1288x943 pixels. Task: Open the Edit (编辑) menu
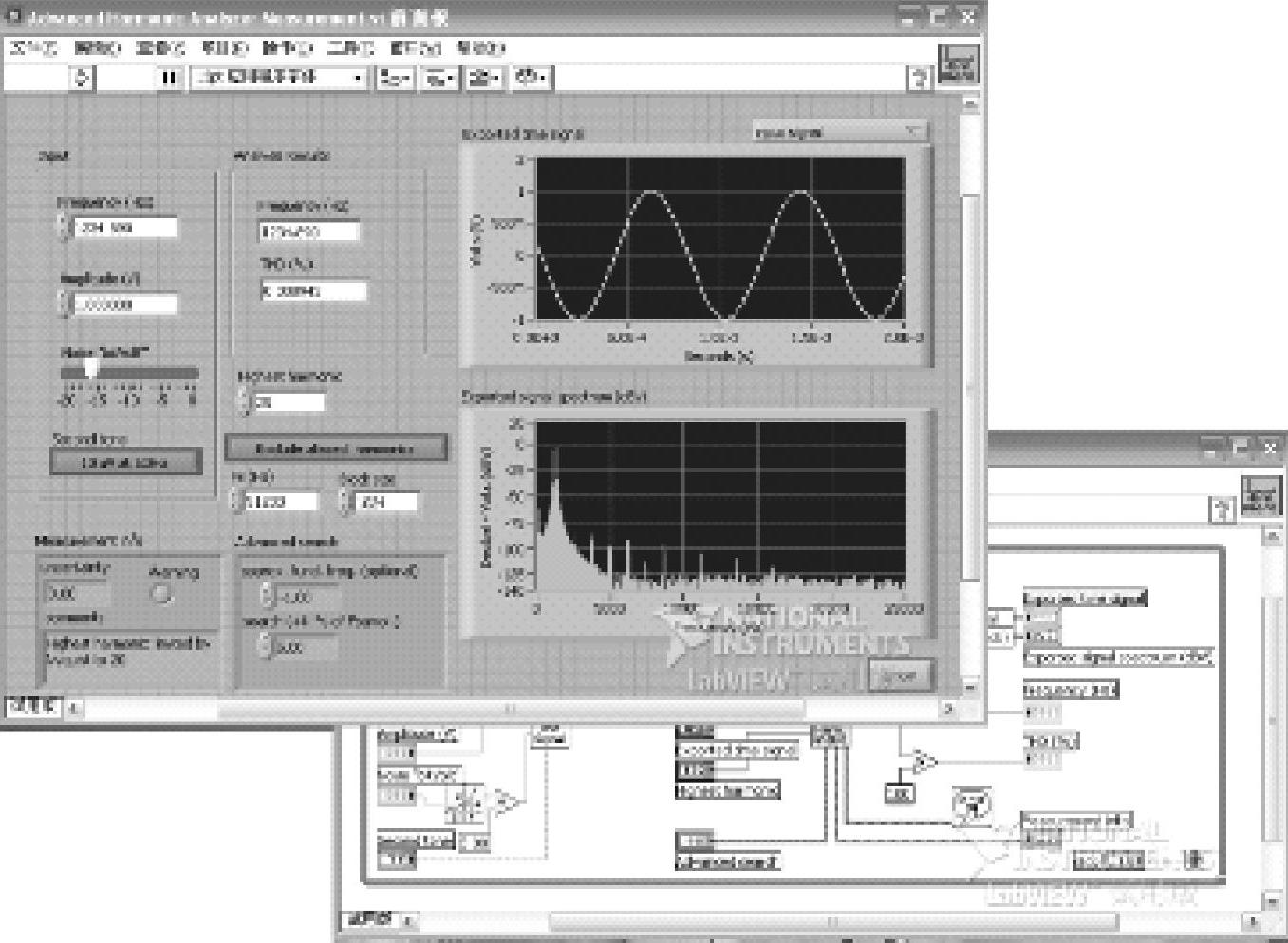(98, 46)
